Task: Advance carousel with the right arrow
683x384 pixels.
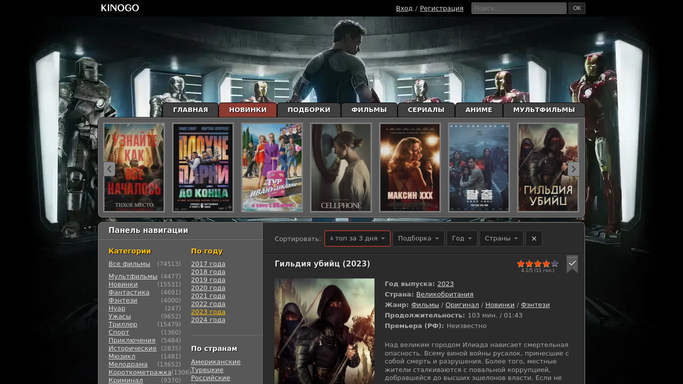Action: [574, 169]
